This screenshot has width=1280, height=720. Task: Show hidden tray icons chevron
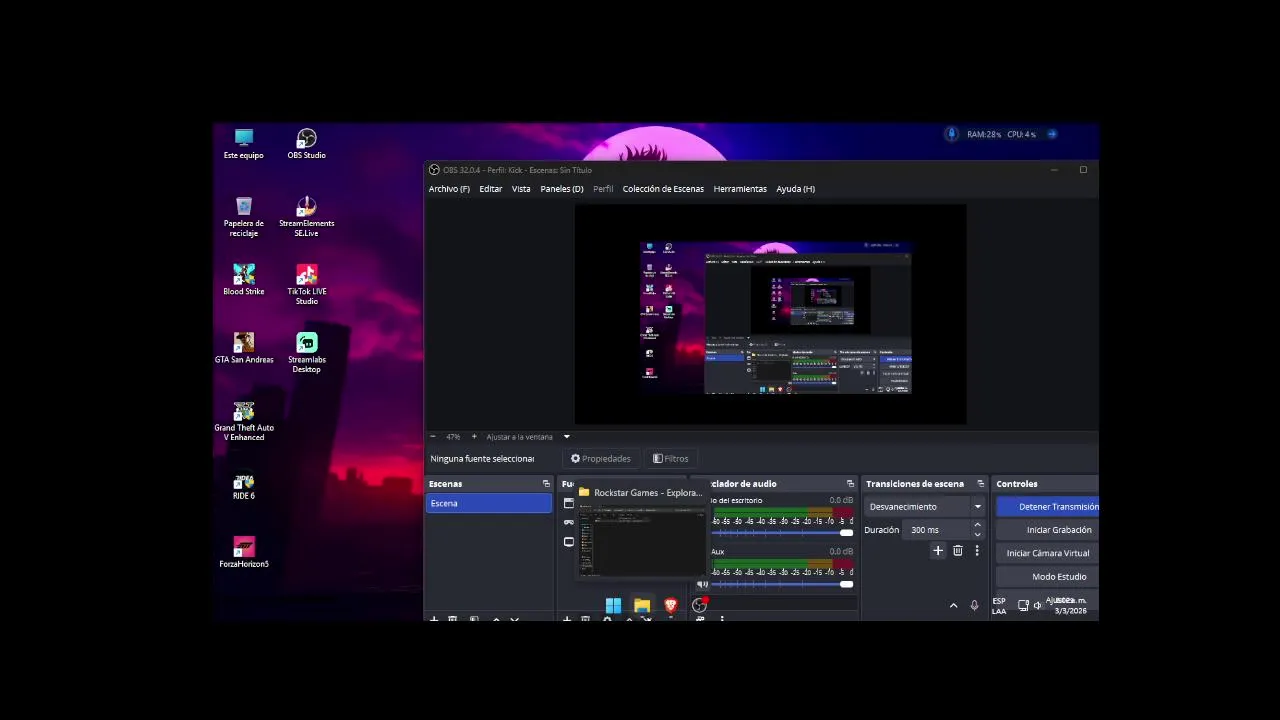click(953, 605)
